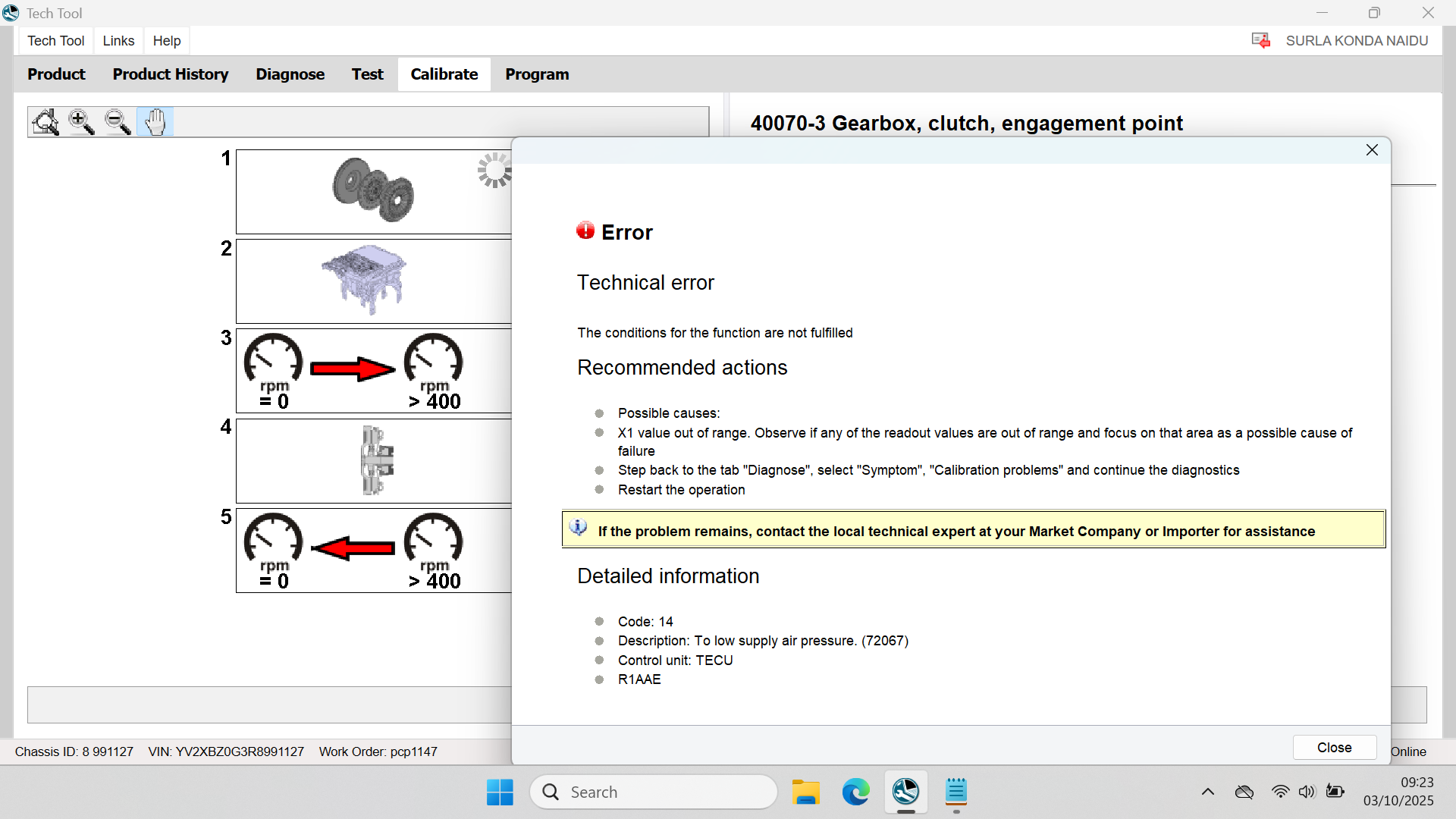This screenshot has width=1456, height=819.
Task: Open the Product tab
Action: coord(56,74)
